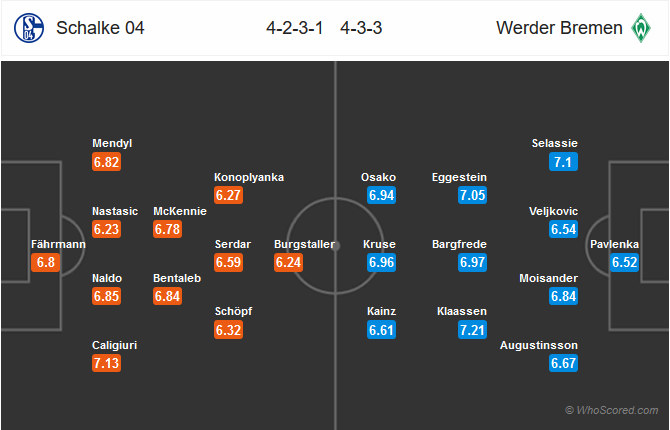
Task: Click Pavlenka's 6.52 goalkeeper rating
Action: pos(625,262)
